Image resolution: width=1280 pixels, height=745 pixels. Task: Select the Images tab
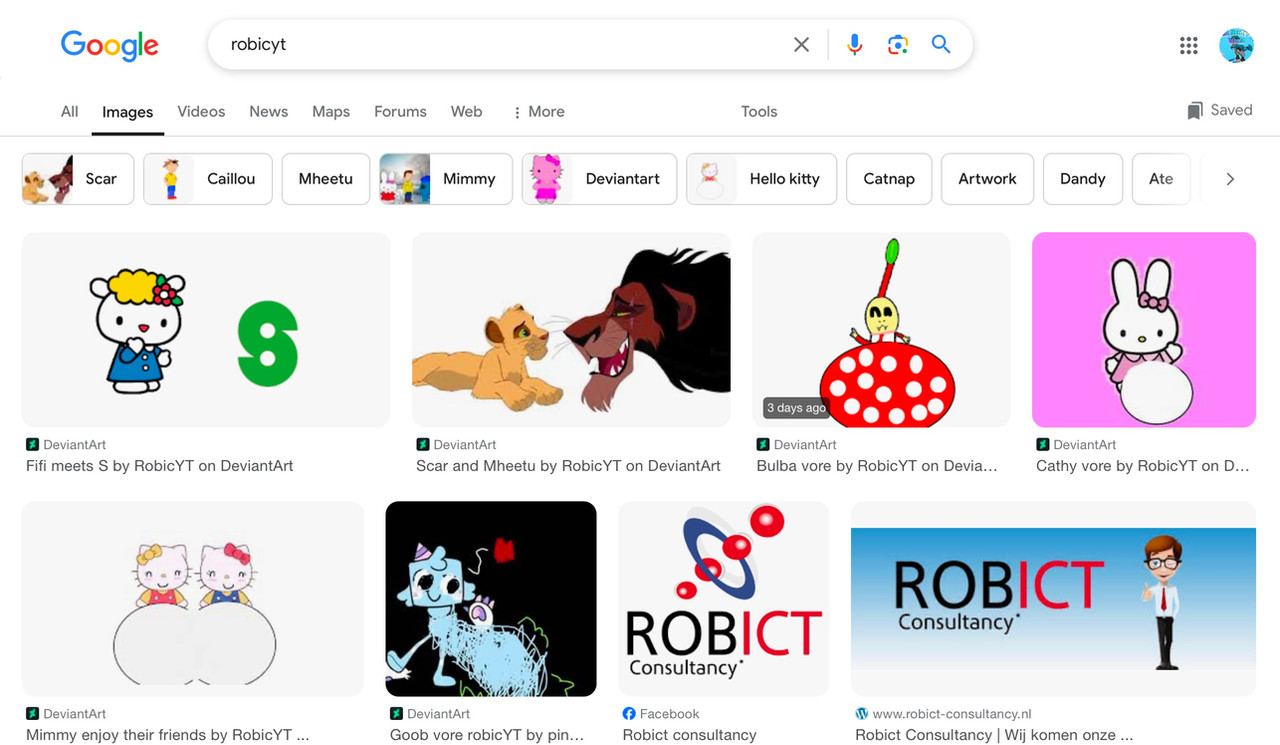[x=127, y=112]
